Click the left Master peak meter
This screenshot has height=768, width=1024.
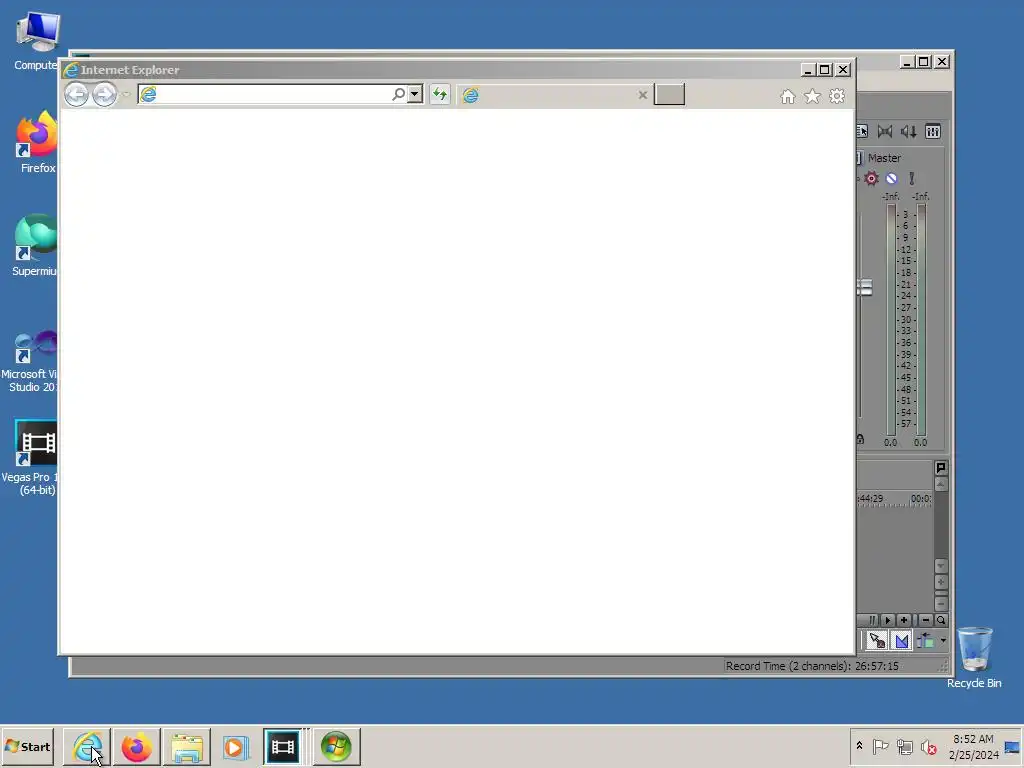click(891, 319)
